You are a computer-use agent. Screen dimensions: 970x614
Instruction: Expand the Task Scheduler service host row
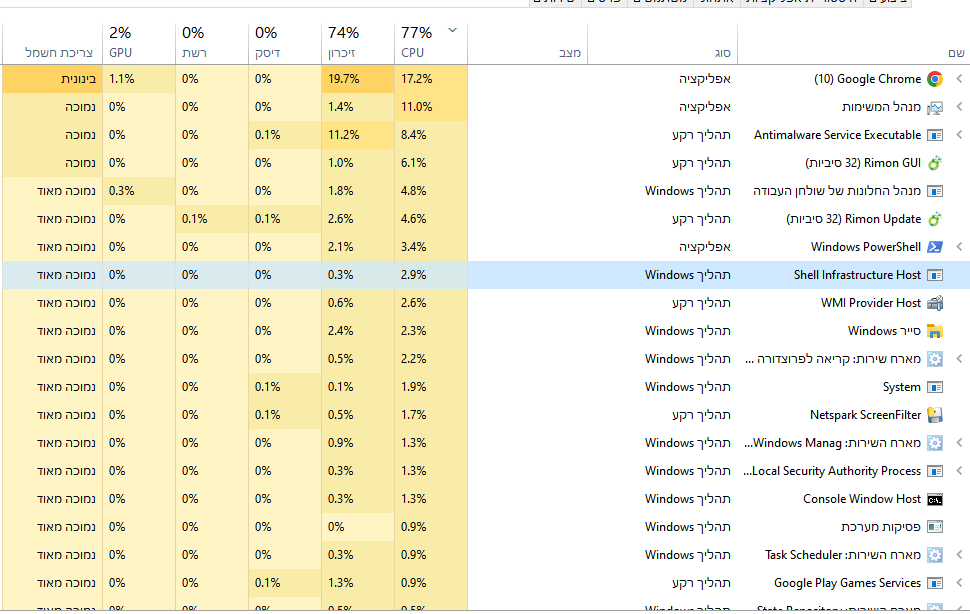(x=959, y=555)
